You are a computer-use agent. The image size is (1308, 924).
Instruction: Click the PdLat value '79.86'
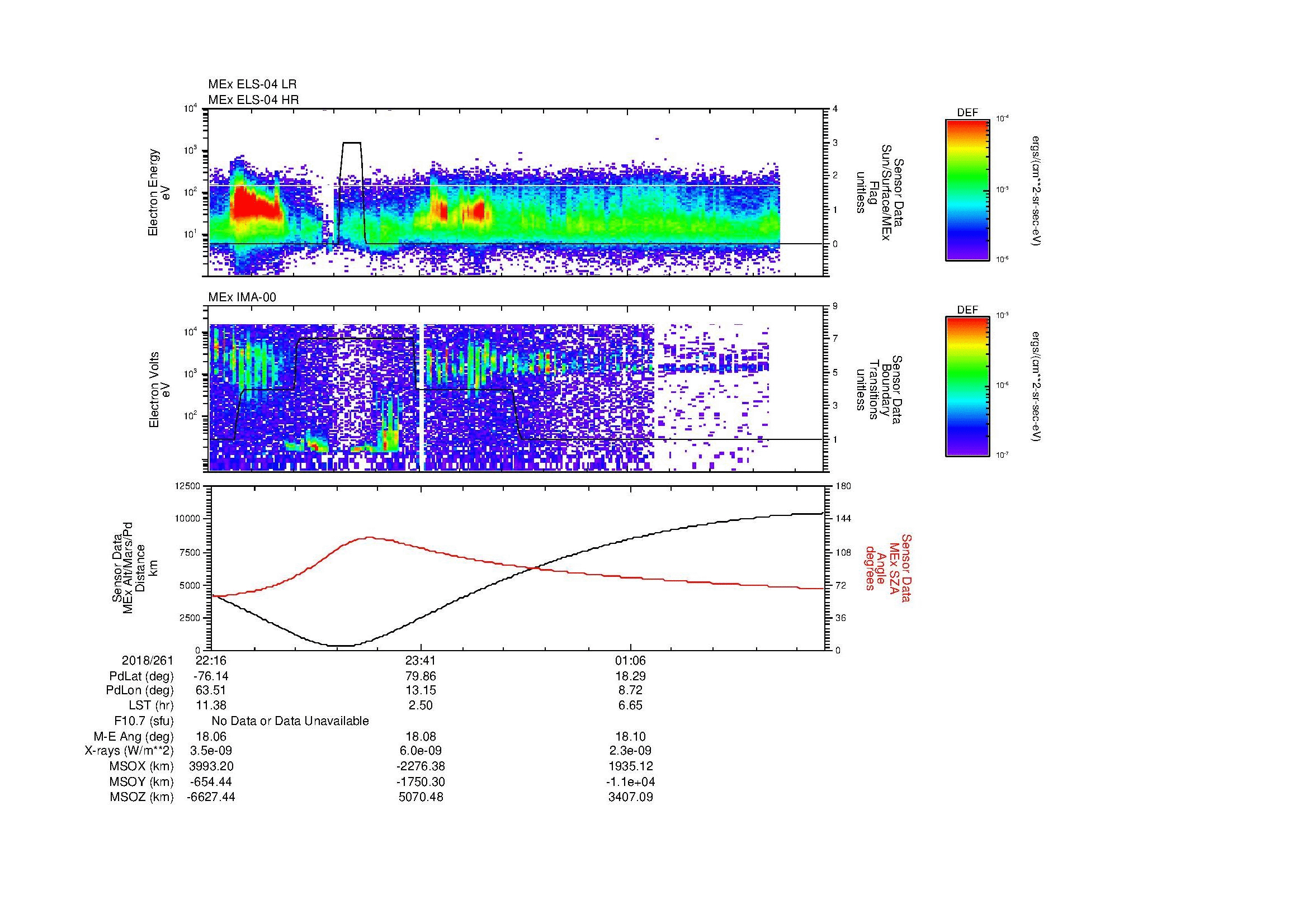click(x=421, y=676)
